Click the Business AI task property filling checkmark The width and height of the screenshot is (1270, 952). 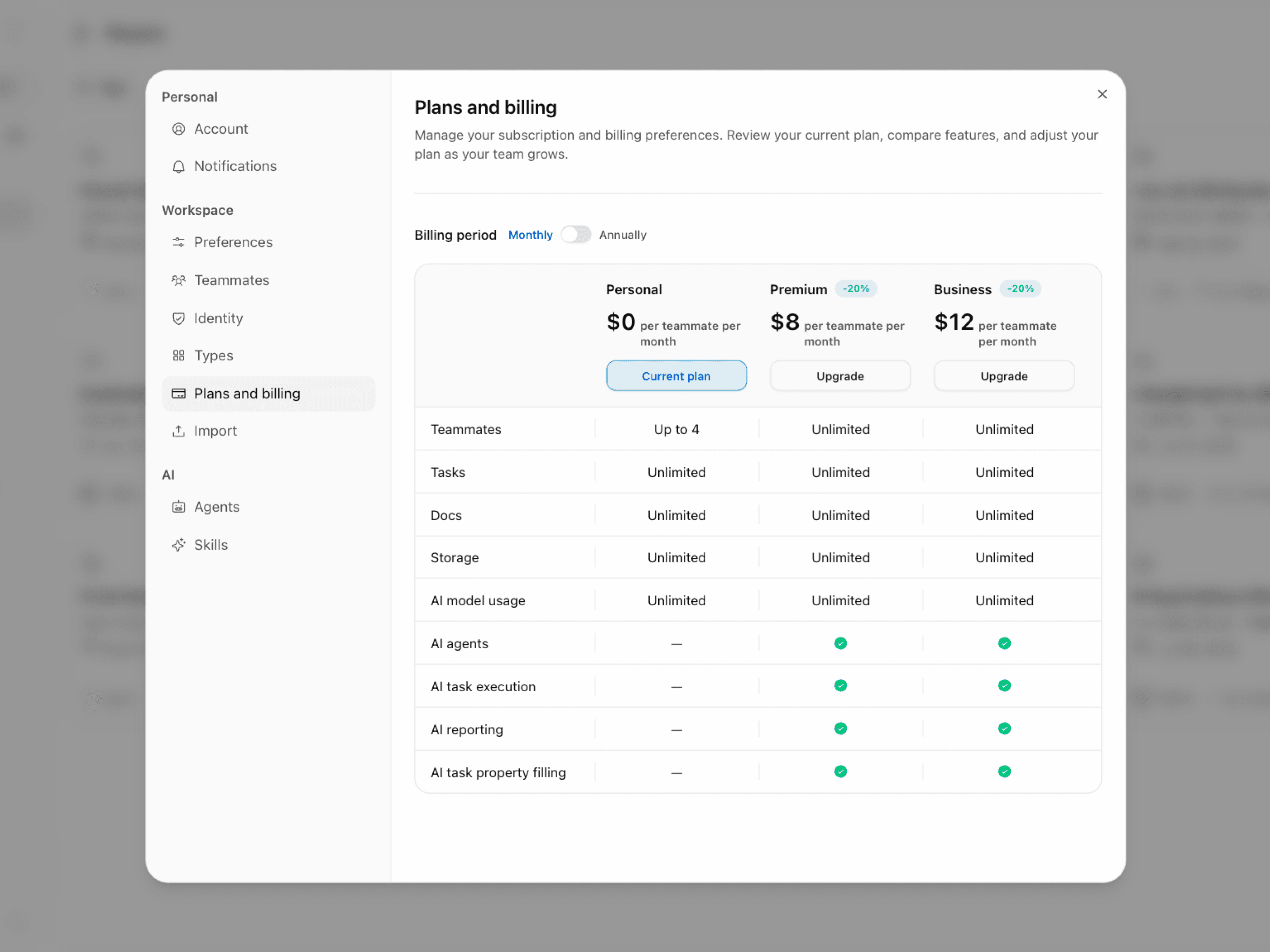click(x=1004, y=772)
